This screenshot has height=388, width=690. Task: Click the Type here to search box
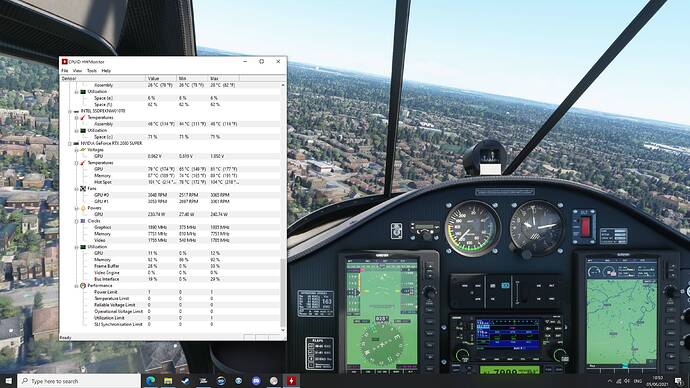pos(79,381)
